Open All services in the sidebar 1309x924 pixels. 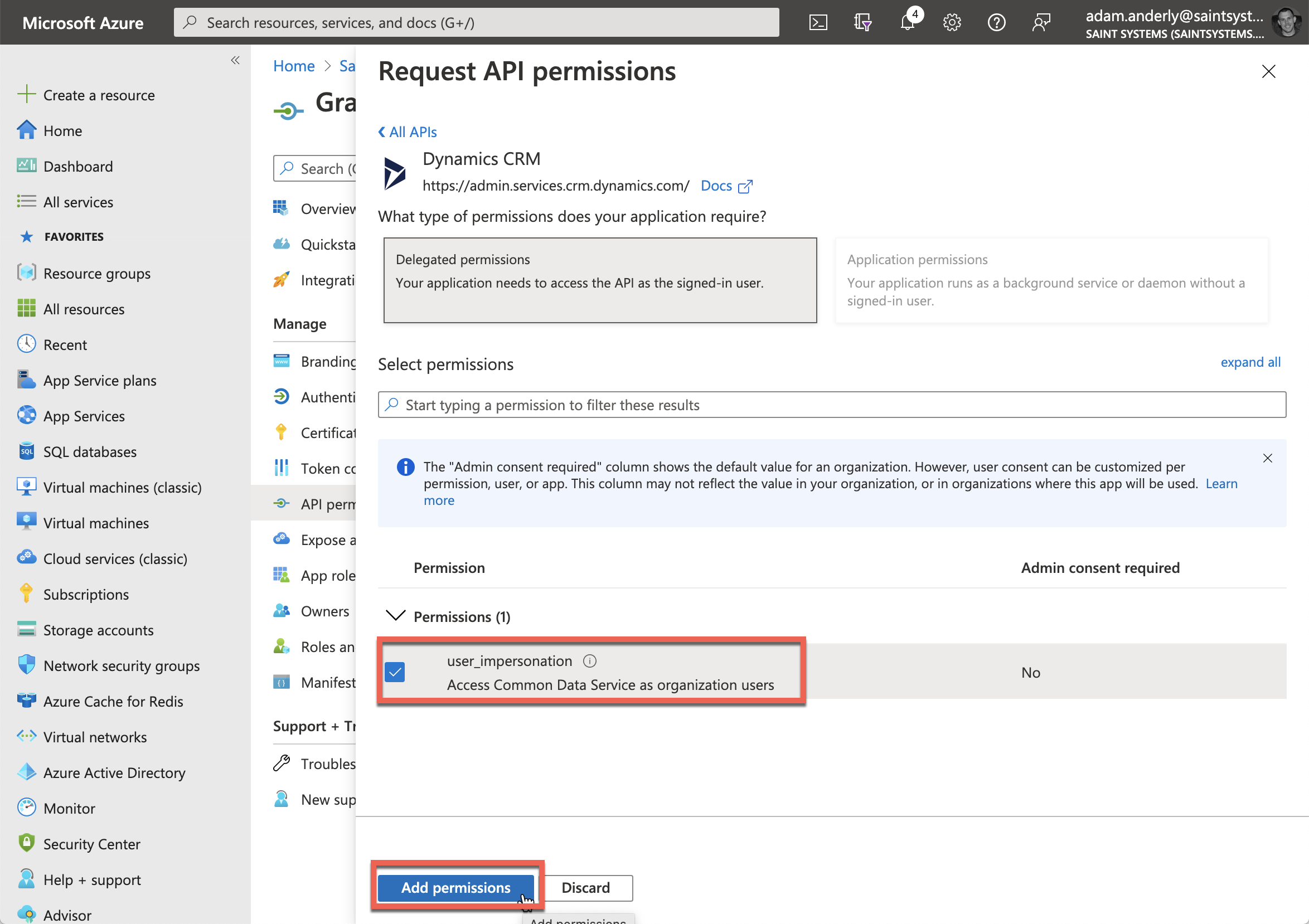point(78,202)
